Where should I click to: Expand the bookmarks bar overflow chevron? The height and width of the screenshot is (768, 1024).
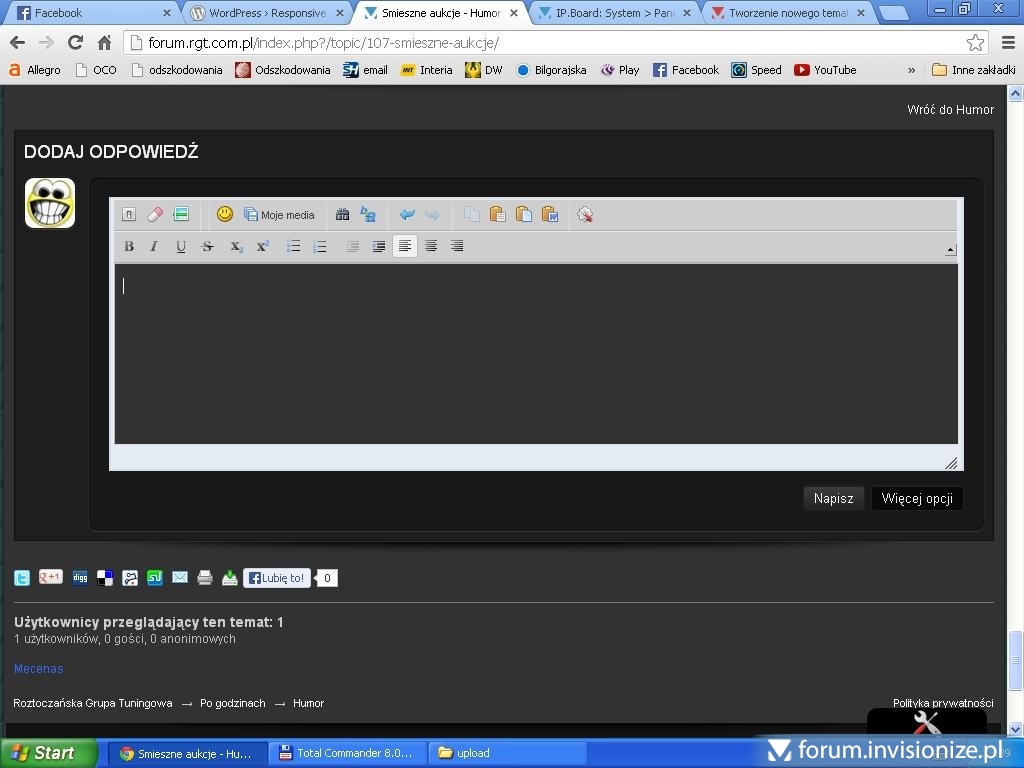911,70
